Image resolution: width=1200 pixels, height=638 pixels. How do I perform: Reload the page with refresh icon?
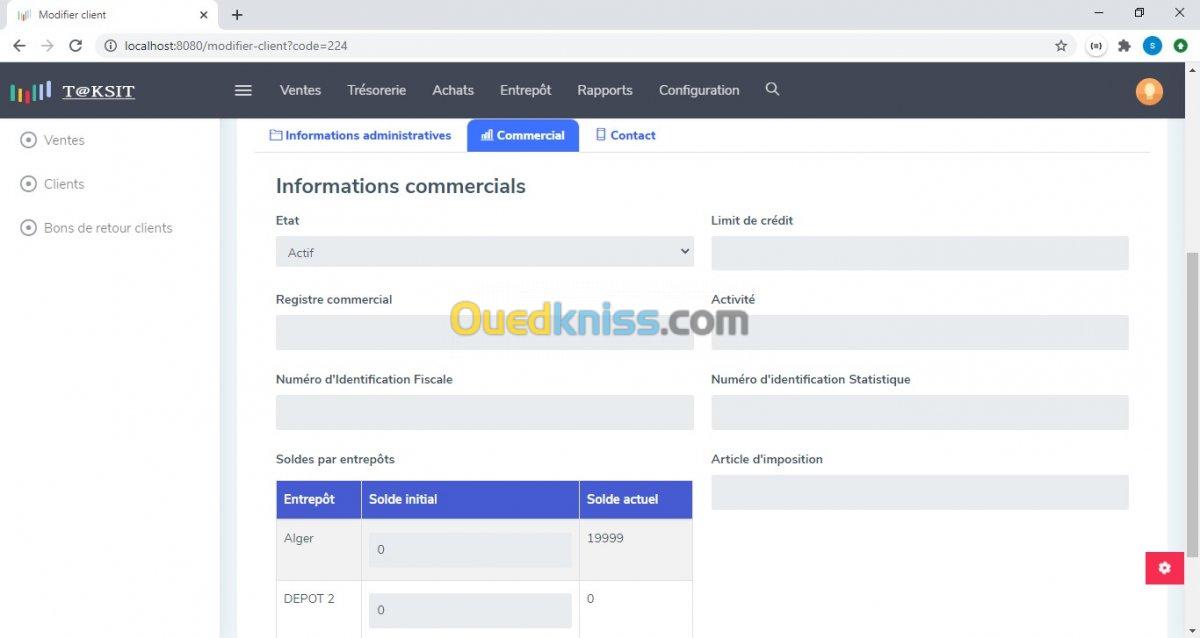(75, 46)
